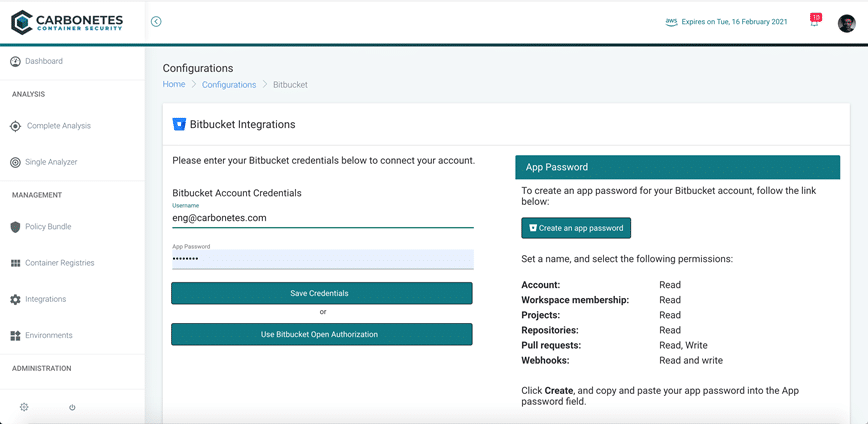Screen dimensions: 868x424
Task: Click the Single Analyzer icon
Action: click(16, 163)
